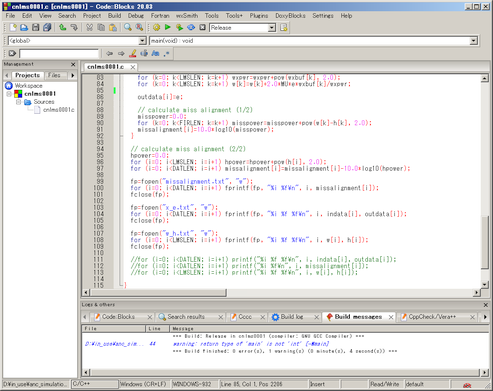
Task: Click the New file icon
Action: [13, 28]
